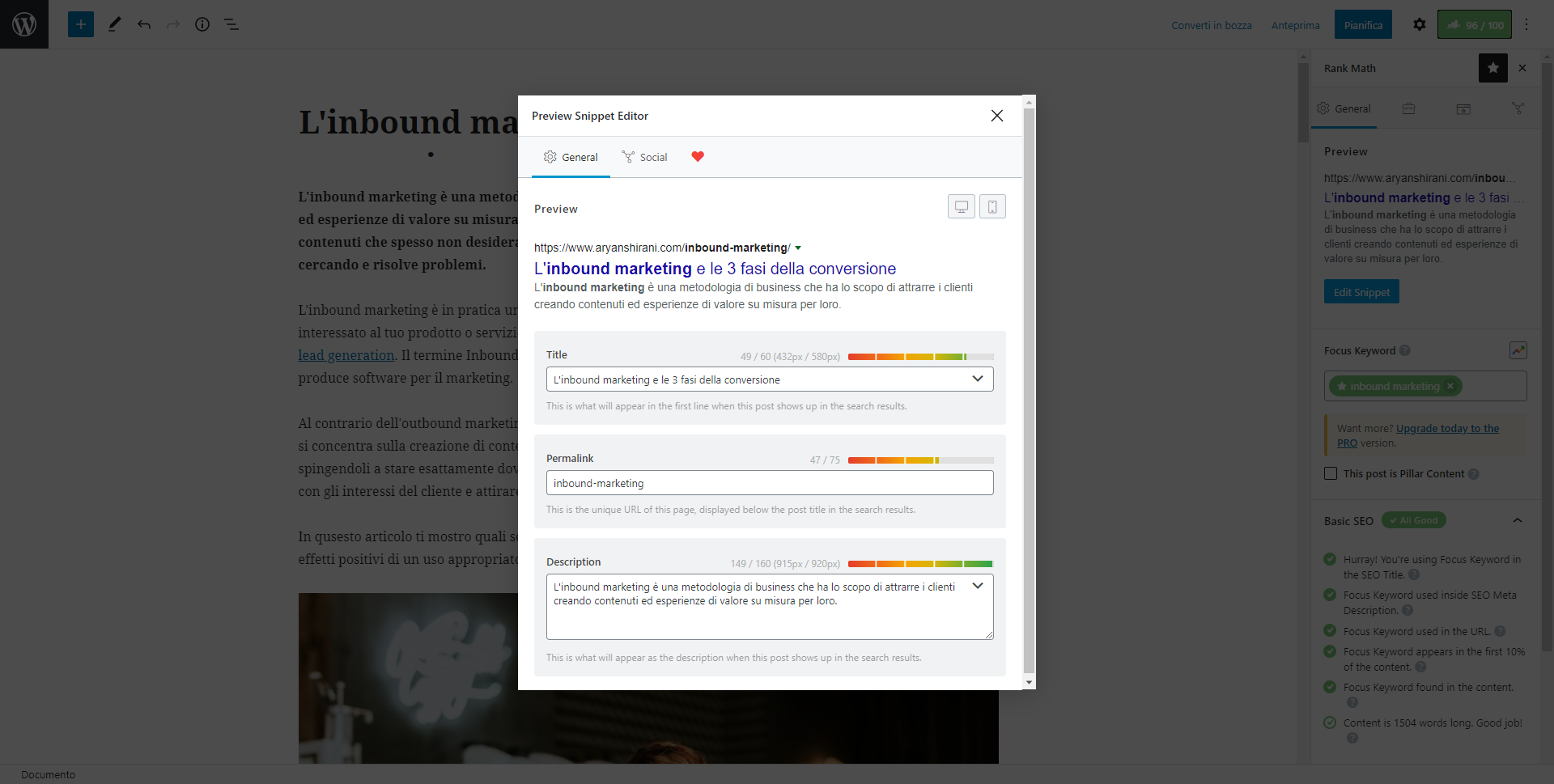Click the WordPress logo icon
Image resolution: width=1554 pixels, height=784 pixels.
(24, 24)
